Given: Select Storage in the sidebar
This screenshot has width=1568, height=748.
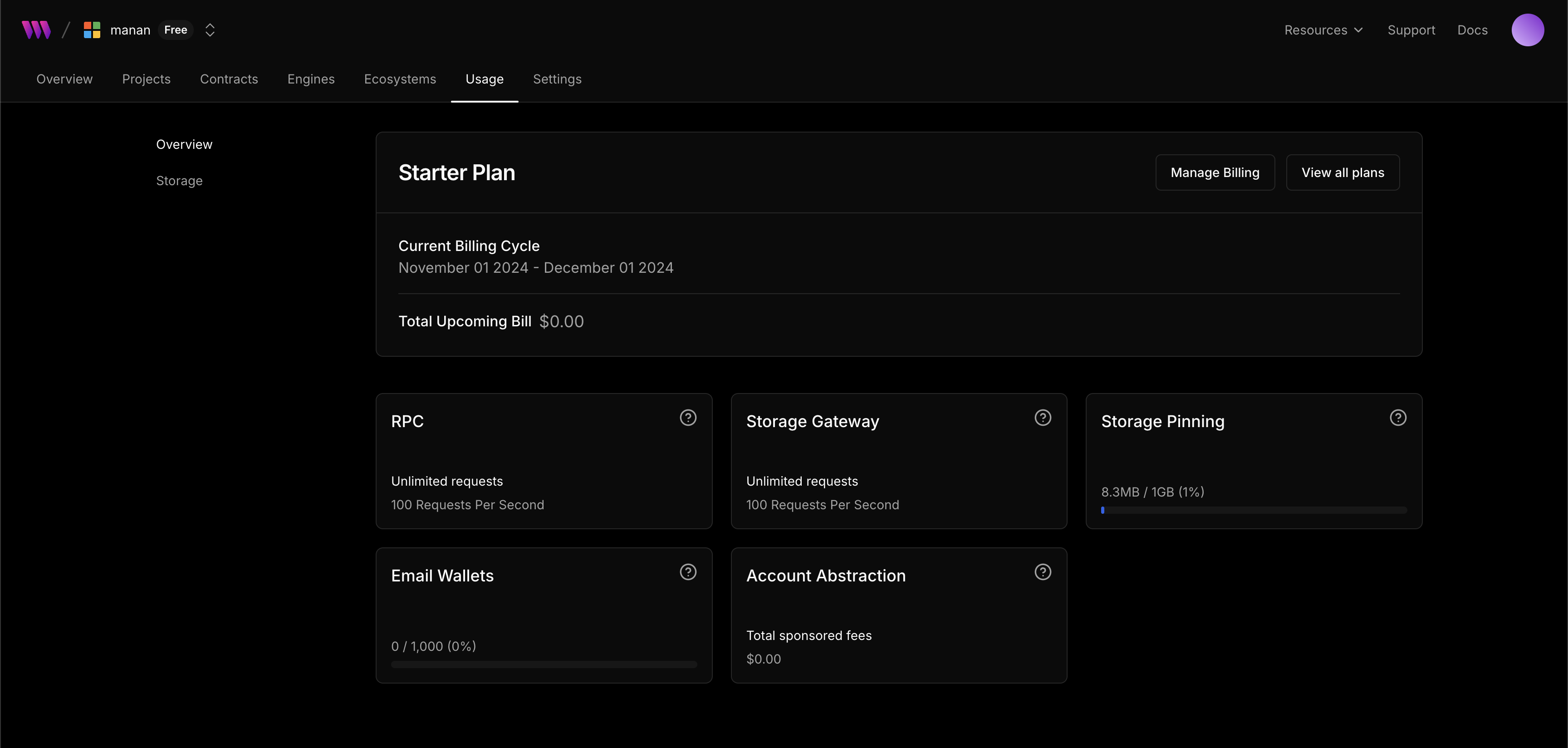Looking at the screenshot, I should (179, 181).
